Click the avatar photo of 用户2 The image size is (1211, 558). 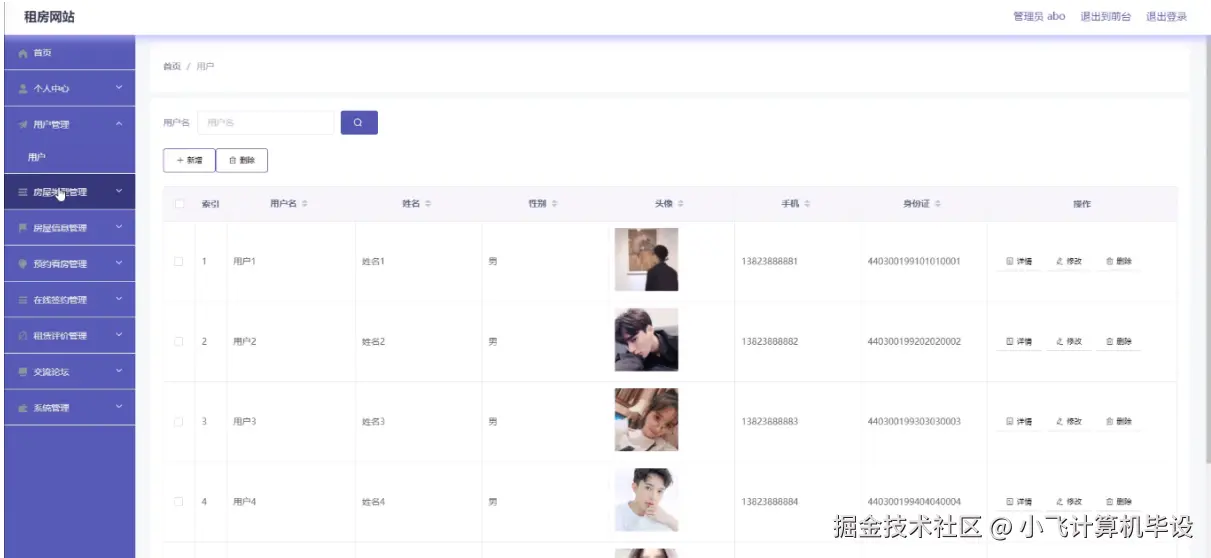point(646,340)
